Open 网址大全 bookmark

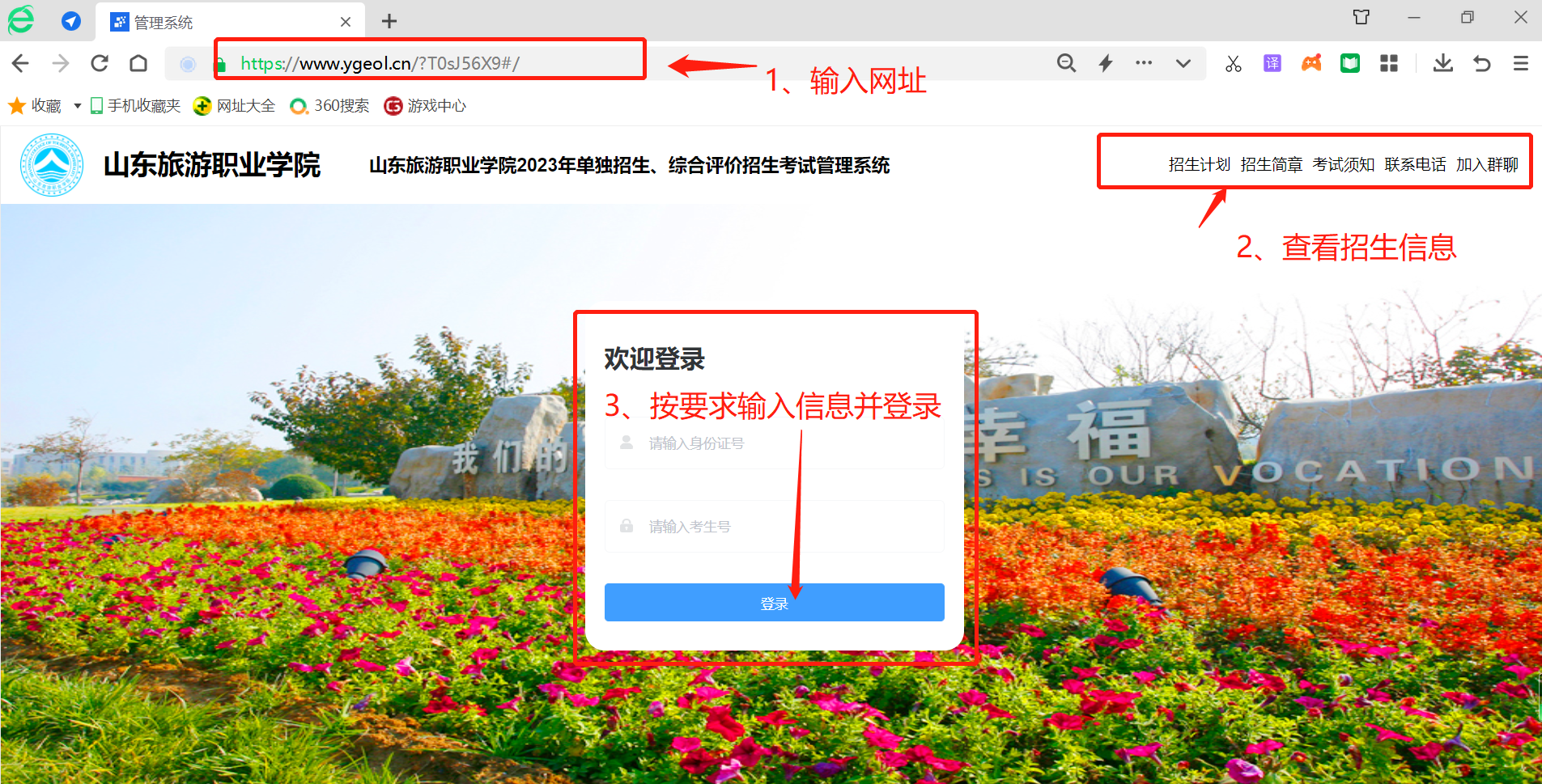click(234, 106)
